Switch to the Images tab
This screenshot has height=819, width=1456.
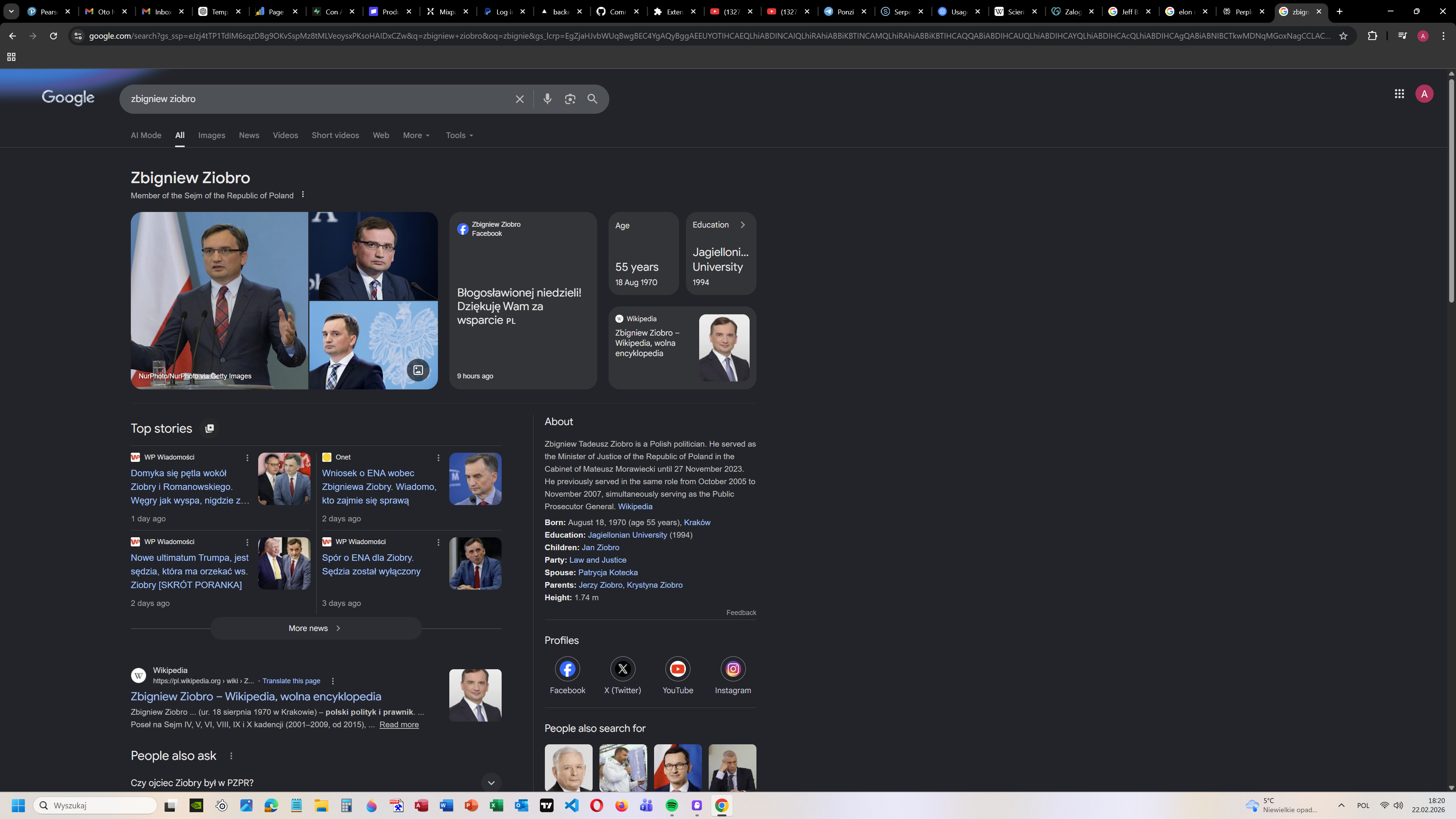click(x=212, y=136)
